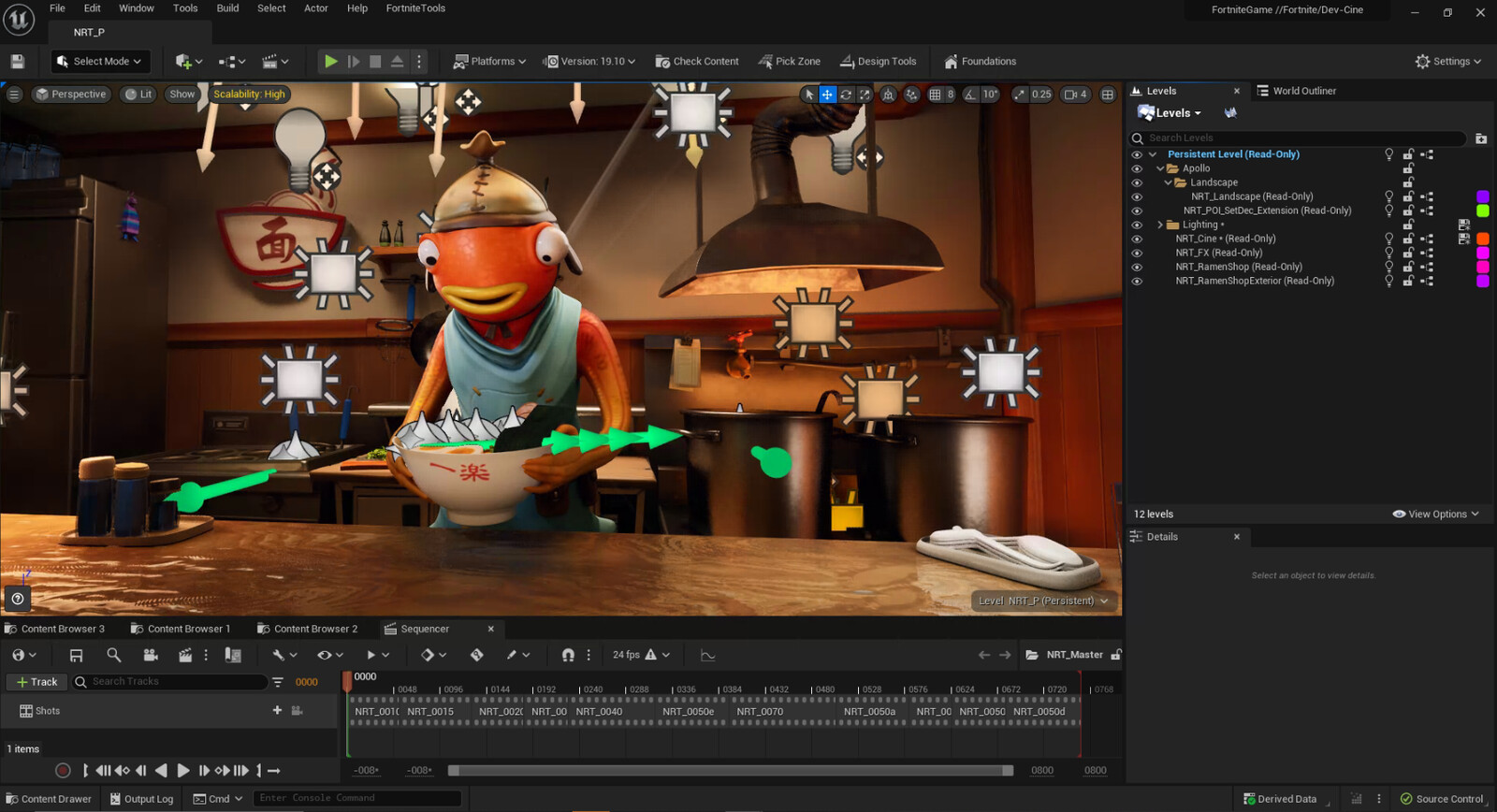Screen dimensions: 1497x812
Task: Open the 24 fps frame rate dropdown
Action: pyautogui.click(x=641, y=655)
